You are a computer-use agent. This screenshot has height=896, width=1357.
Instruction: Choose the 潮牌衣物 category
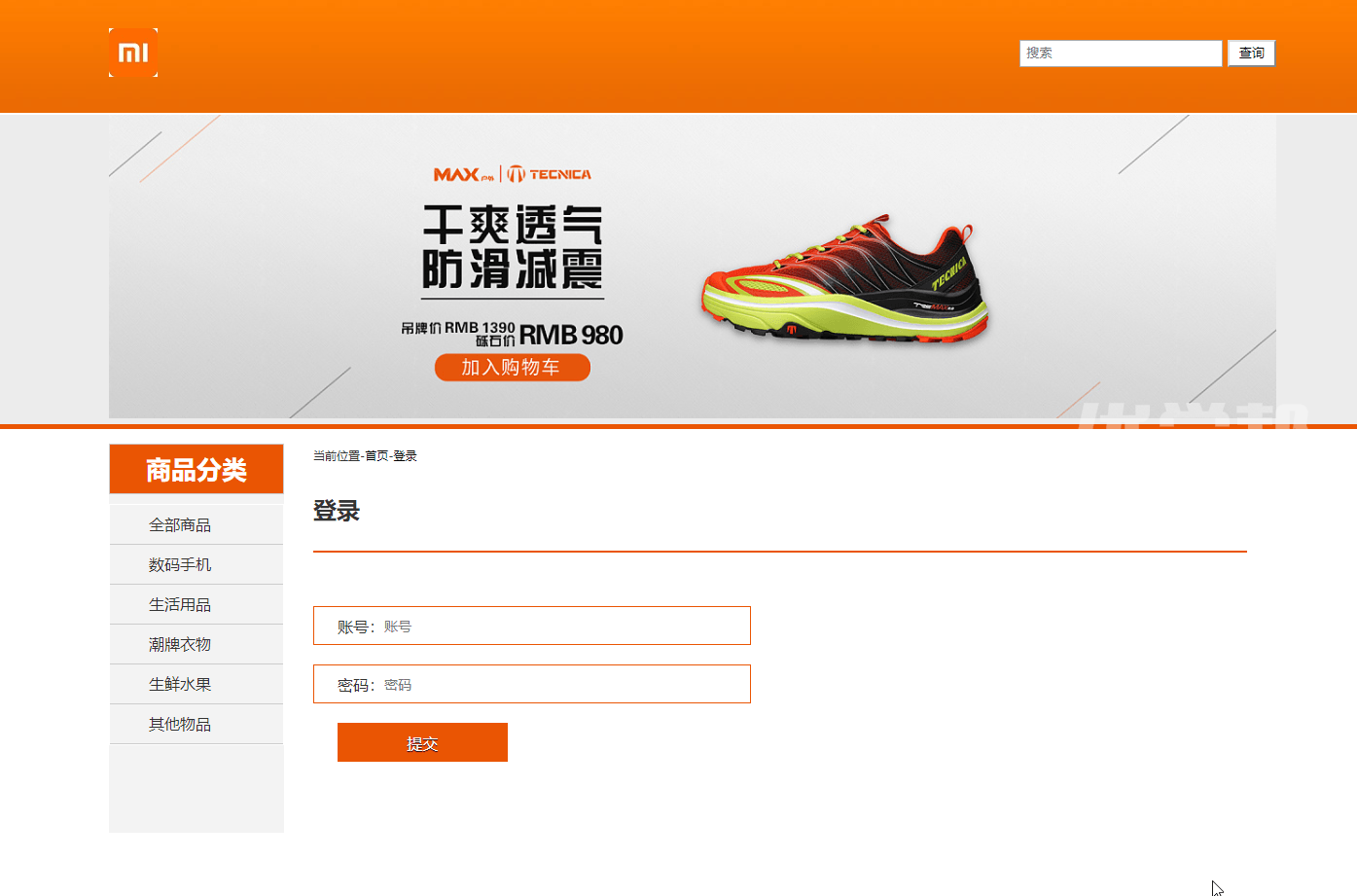(180, 645)
